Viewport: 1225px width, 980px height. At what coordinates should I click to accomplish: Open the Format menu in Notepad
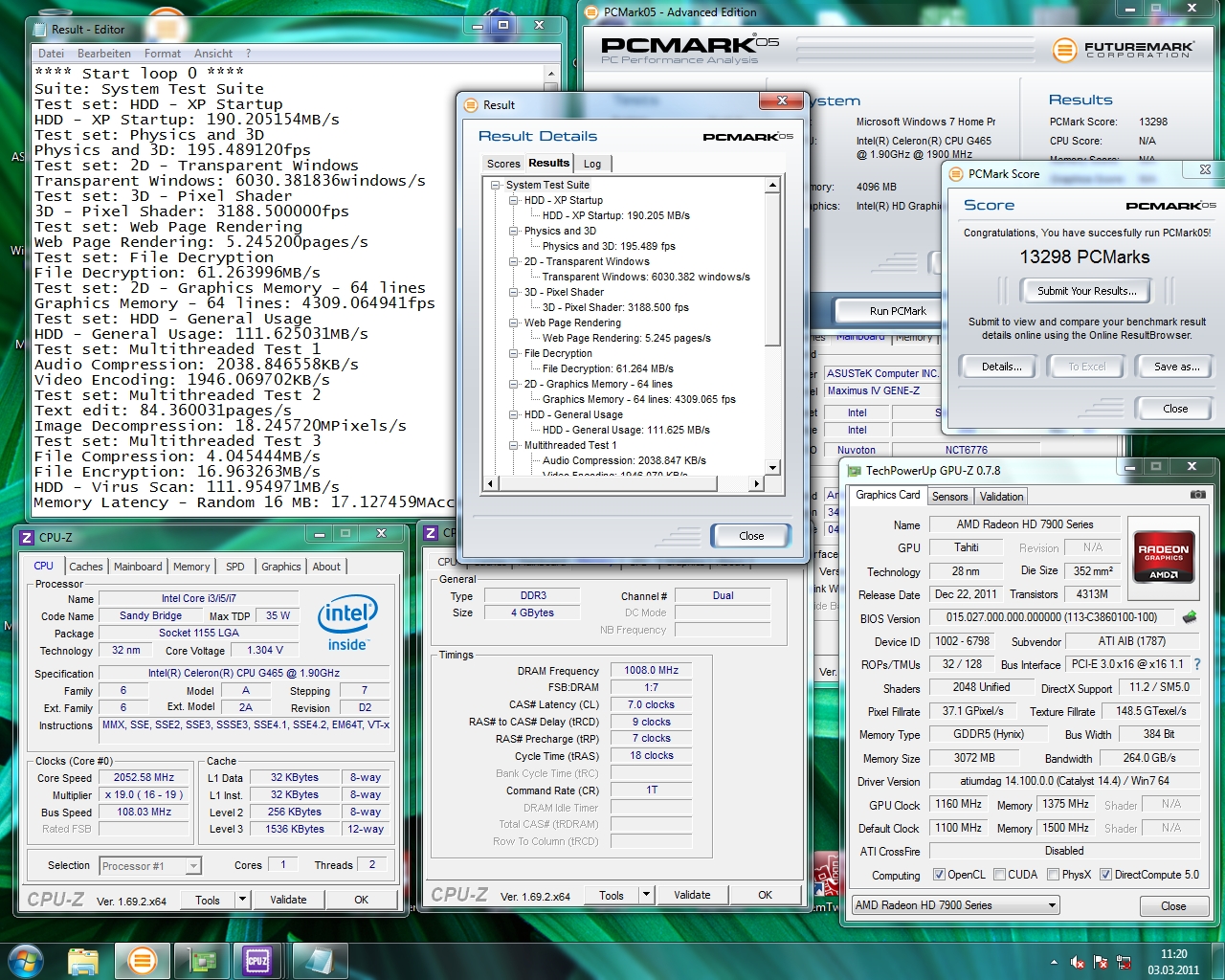163,54
